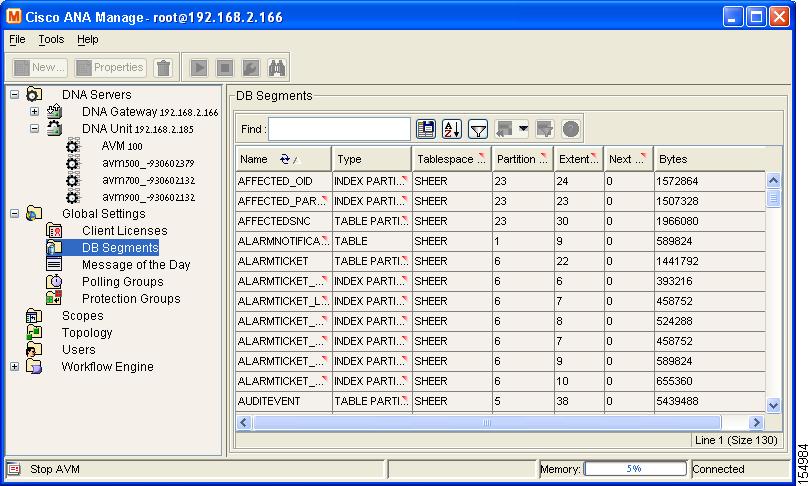Open the Help menu

[88, 39]
